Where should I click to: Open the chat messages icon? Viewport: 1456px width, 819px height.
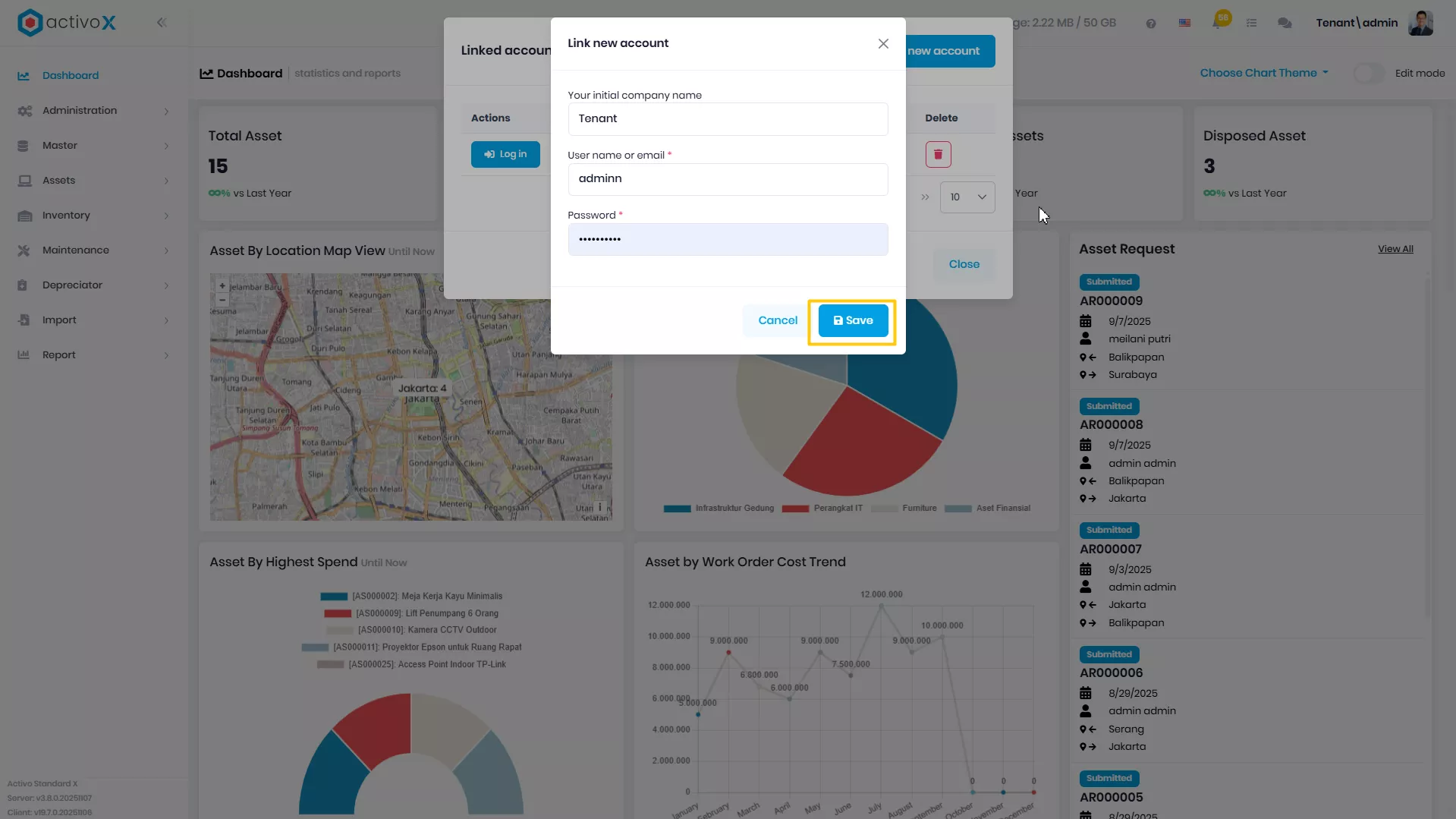(1285, 24)
